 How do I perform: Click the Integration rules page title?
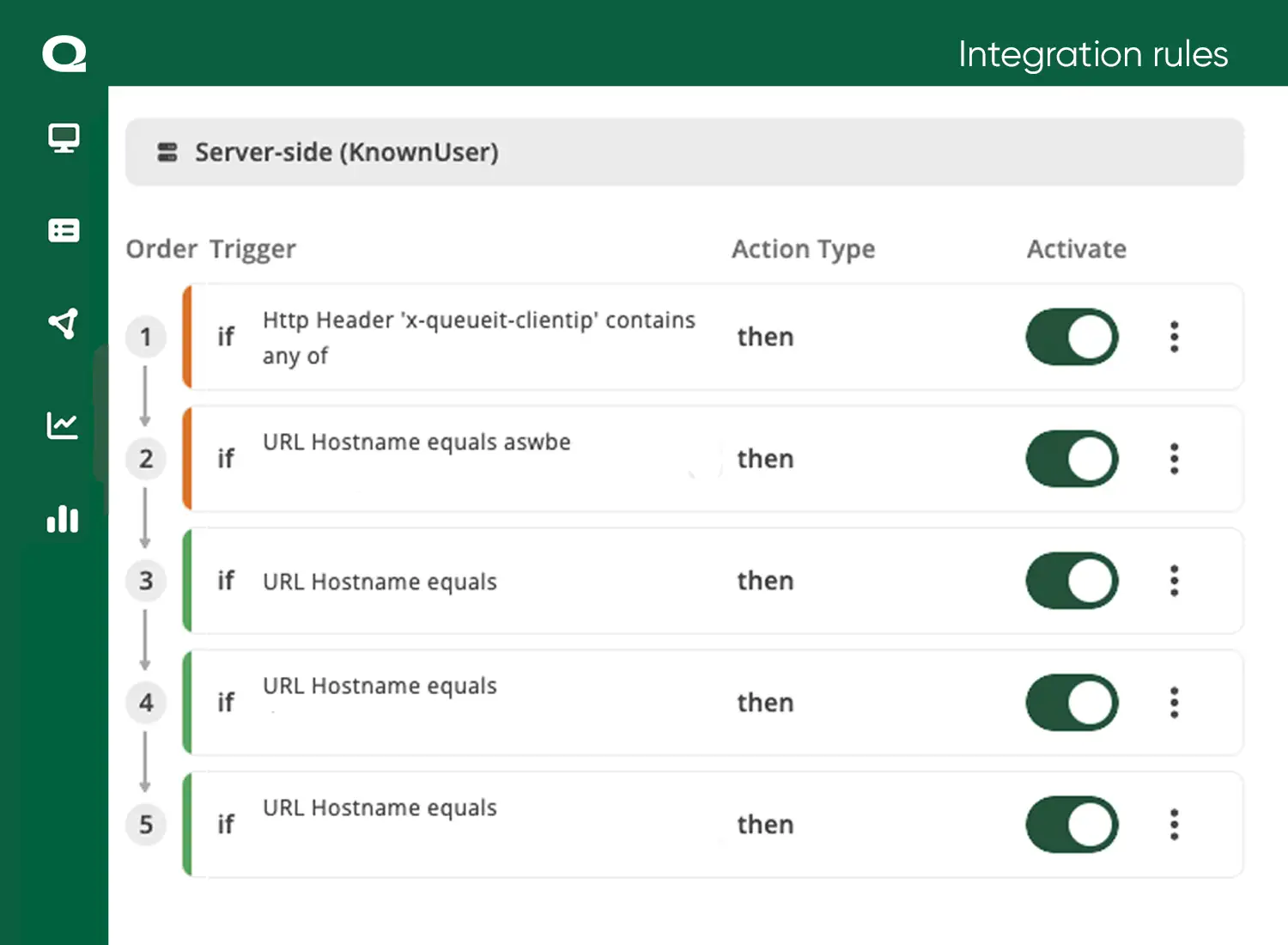point(1093,55)
